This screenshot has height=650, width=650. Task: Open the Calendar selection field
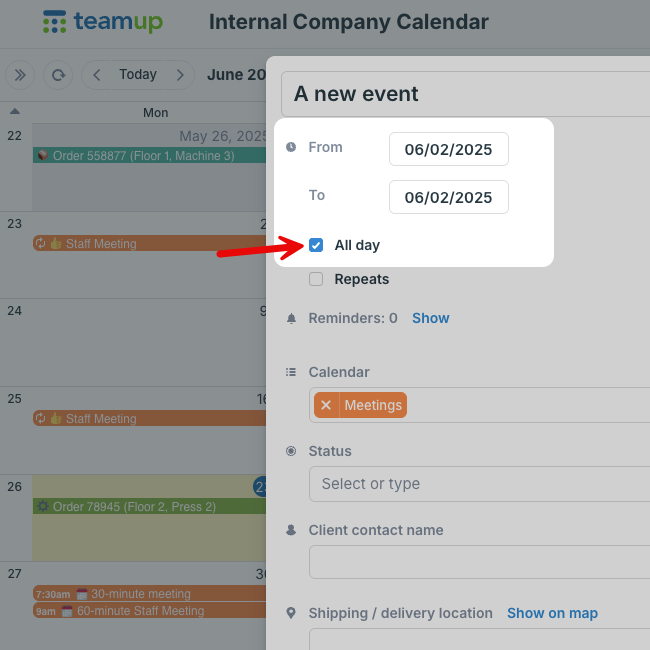pyautogui.click(x=479, y=405)
